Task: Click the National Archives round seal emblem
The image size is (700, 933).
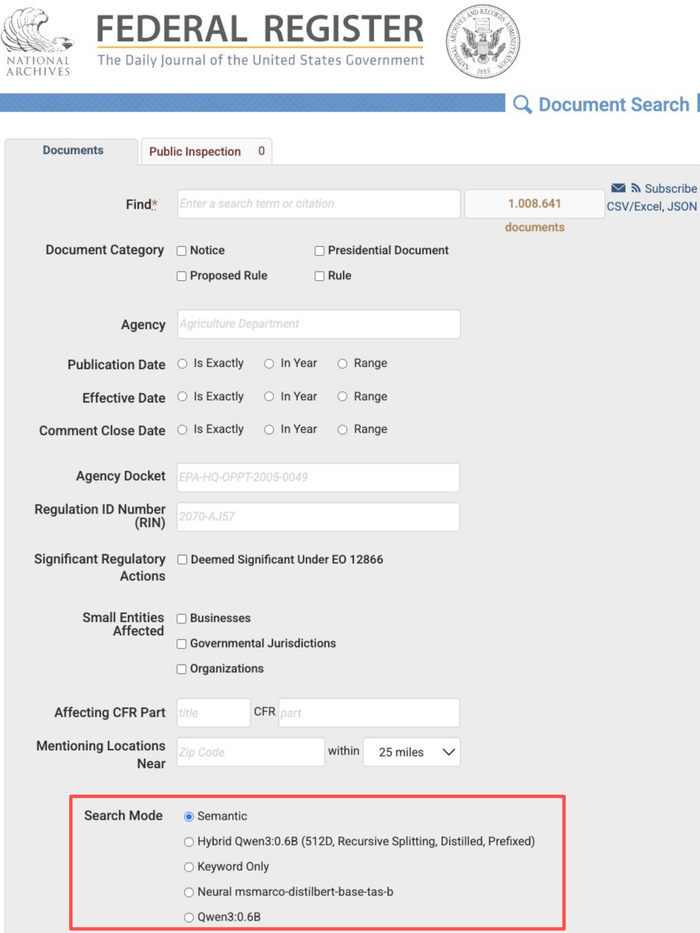Action: 482,42
